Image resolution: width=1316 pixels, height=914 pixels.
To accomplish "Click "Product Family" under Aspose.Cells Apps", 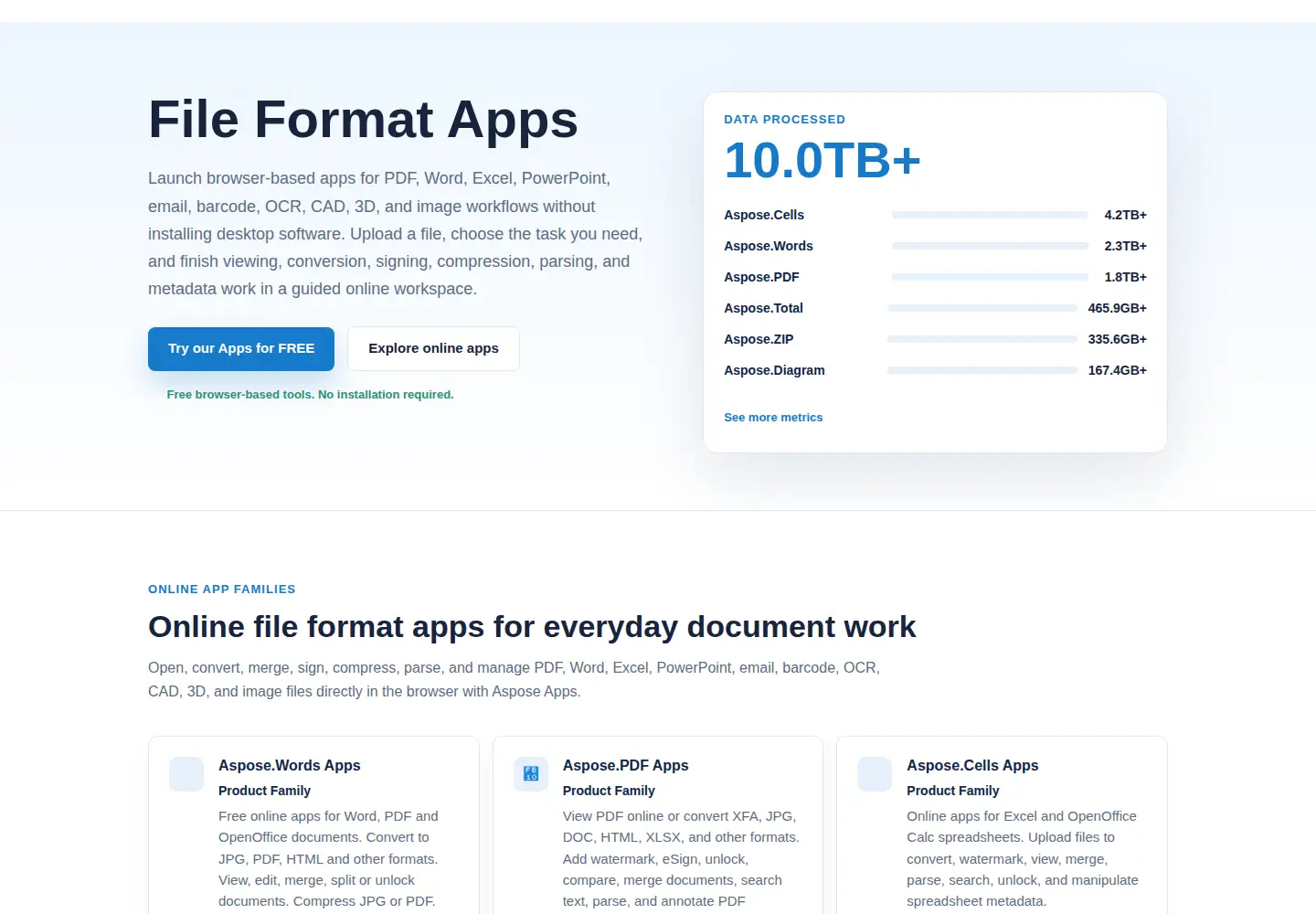I will click(952, 791).
